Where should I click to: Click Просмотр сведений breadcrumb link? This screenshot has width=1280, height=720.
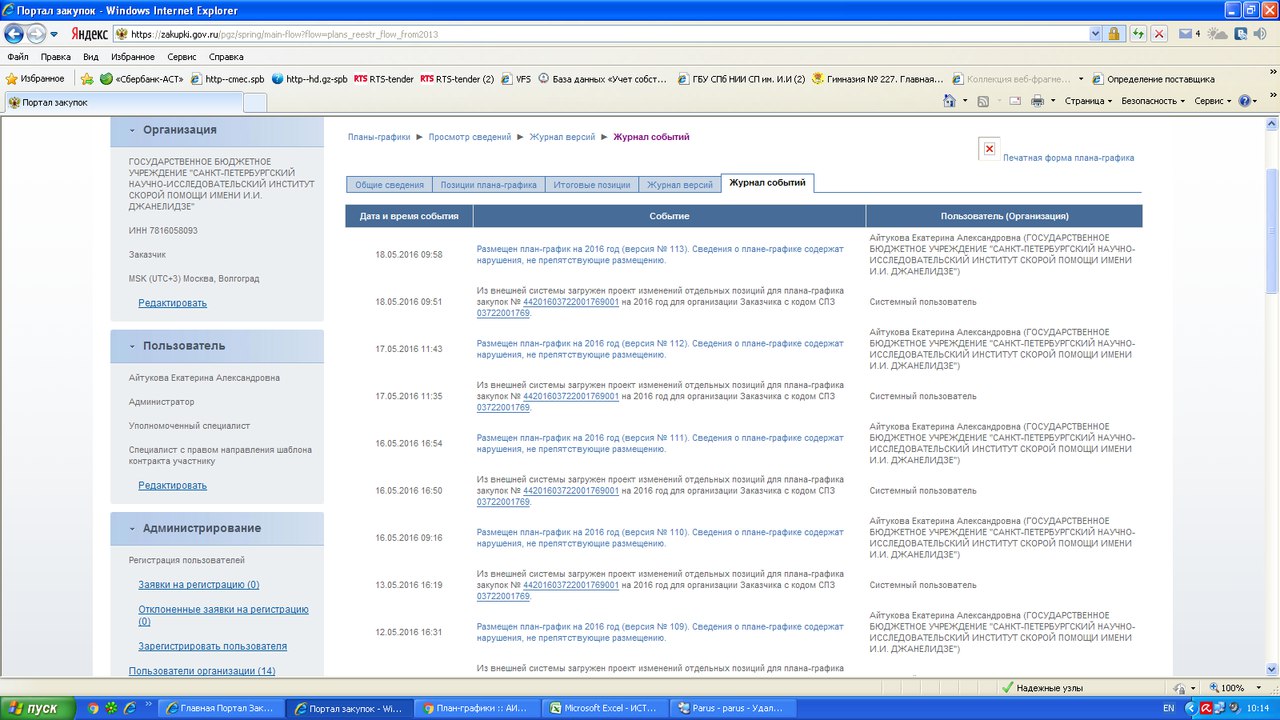[x=470, y=137]
